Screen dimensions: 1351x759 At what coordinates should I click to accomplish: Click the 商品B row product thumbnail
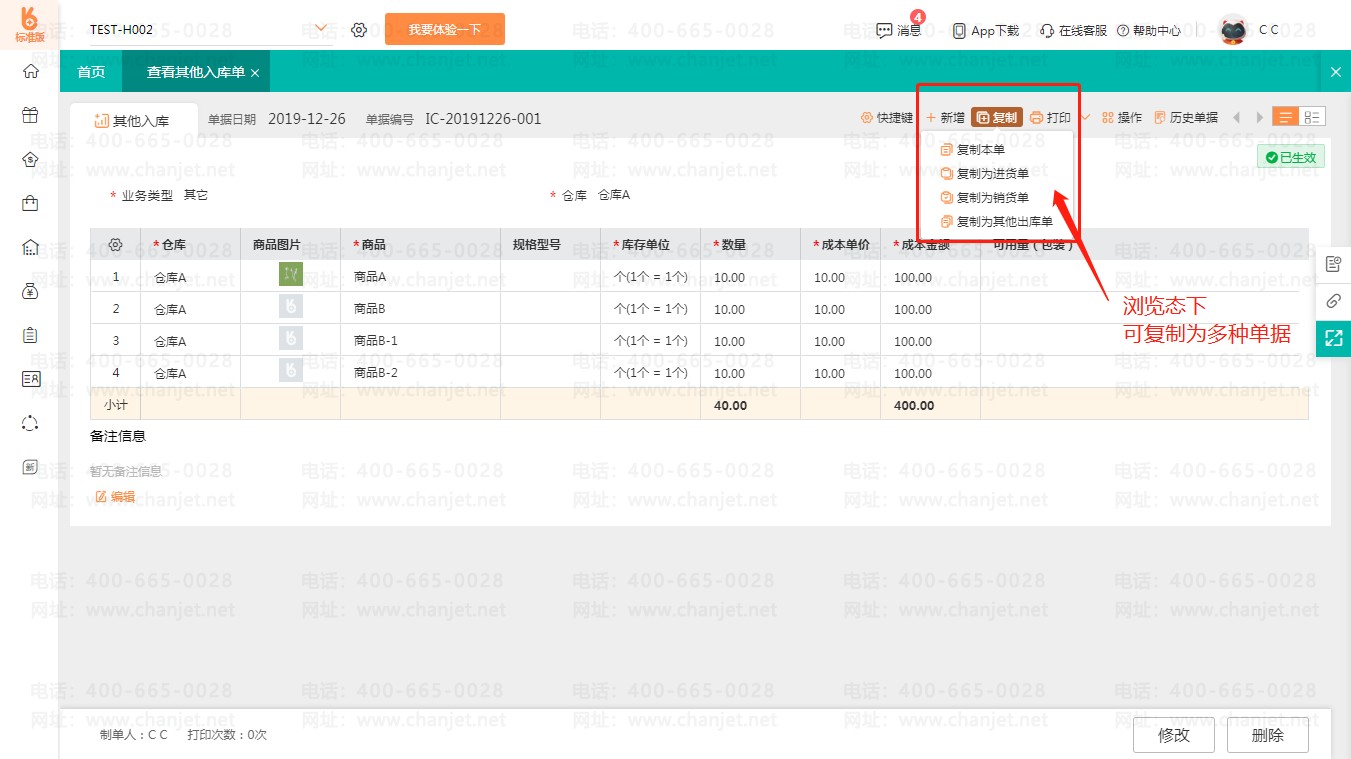tap(290, 307)
